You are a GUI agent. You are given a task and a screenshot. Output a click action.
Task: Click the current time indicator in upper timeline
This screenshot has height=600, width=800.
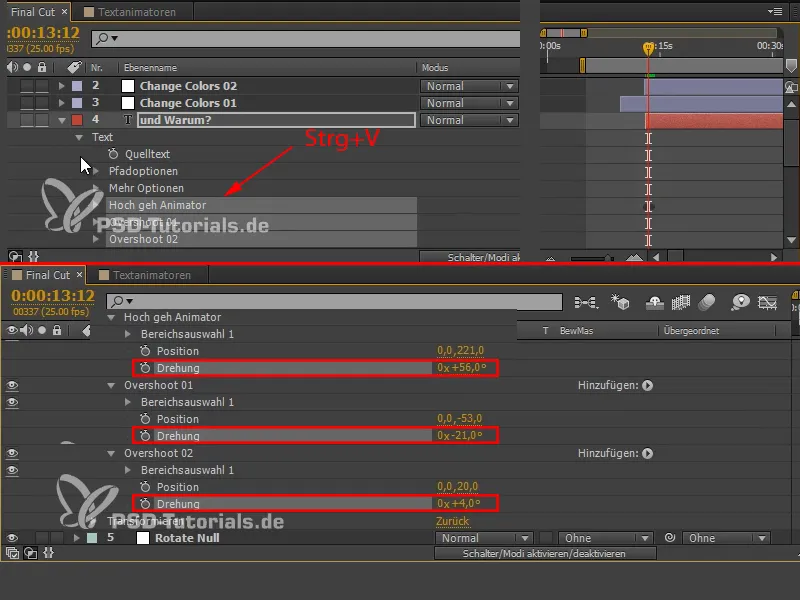tap(648, 48)
